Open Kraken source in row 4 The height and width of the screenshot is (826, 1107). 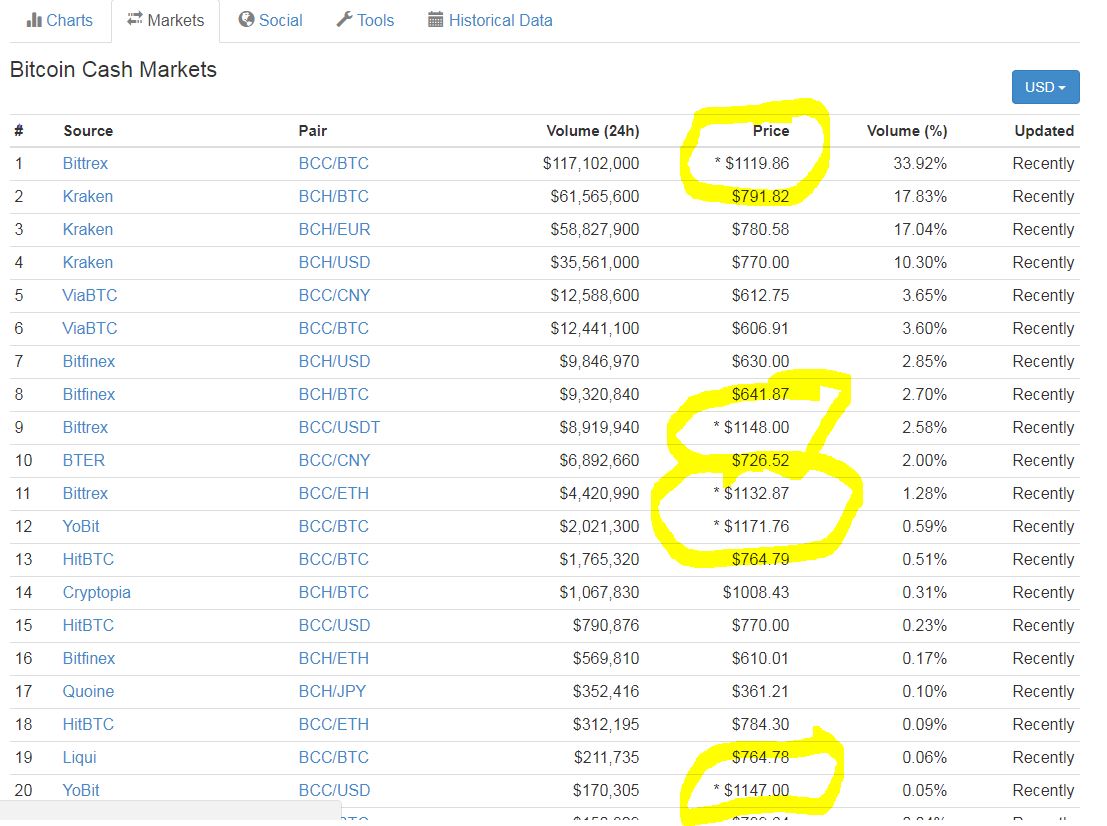pos(88,263)
